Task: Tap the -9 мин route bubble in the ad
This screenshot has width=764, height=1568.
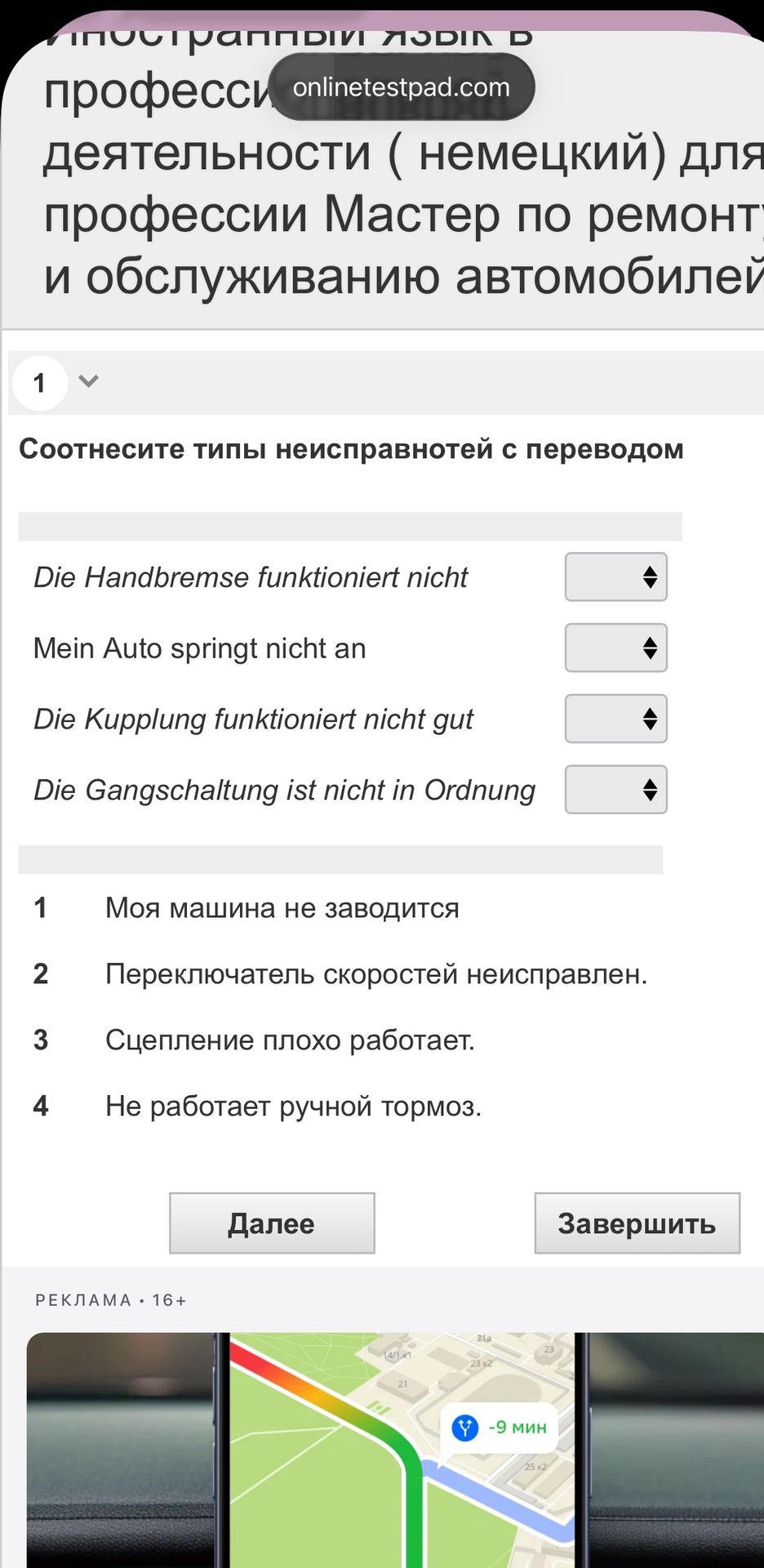Action: click(500, 1428)
